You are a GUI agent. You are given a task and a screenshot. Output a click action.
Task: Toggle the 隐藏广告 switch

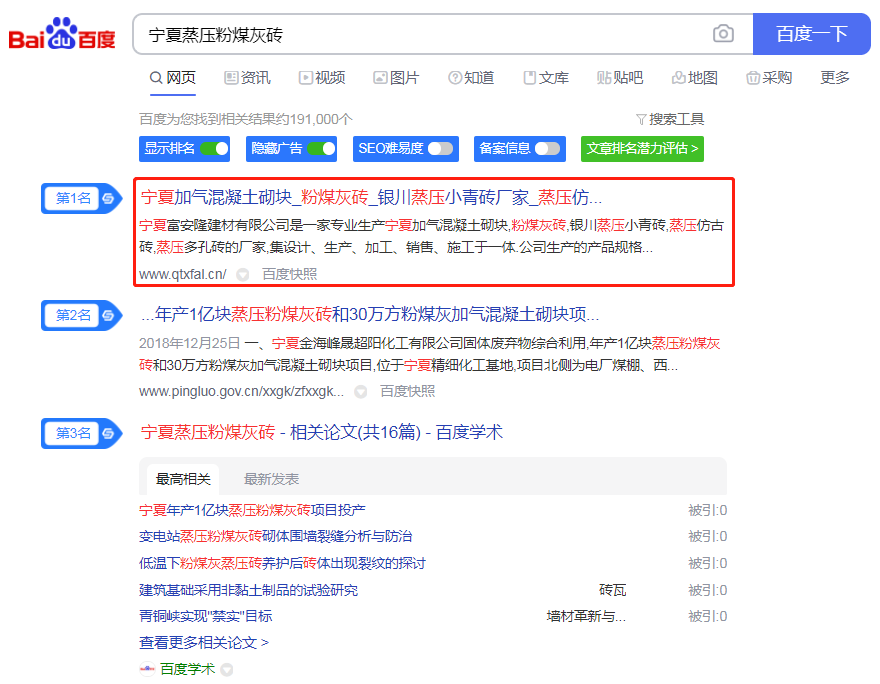pos(321,149)
